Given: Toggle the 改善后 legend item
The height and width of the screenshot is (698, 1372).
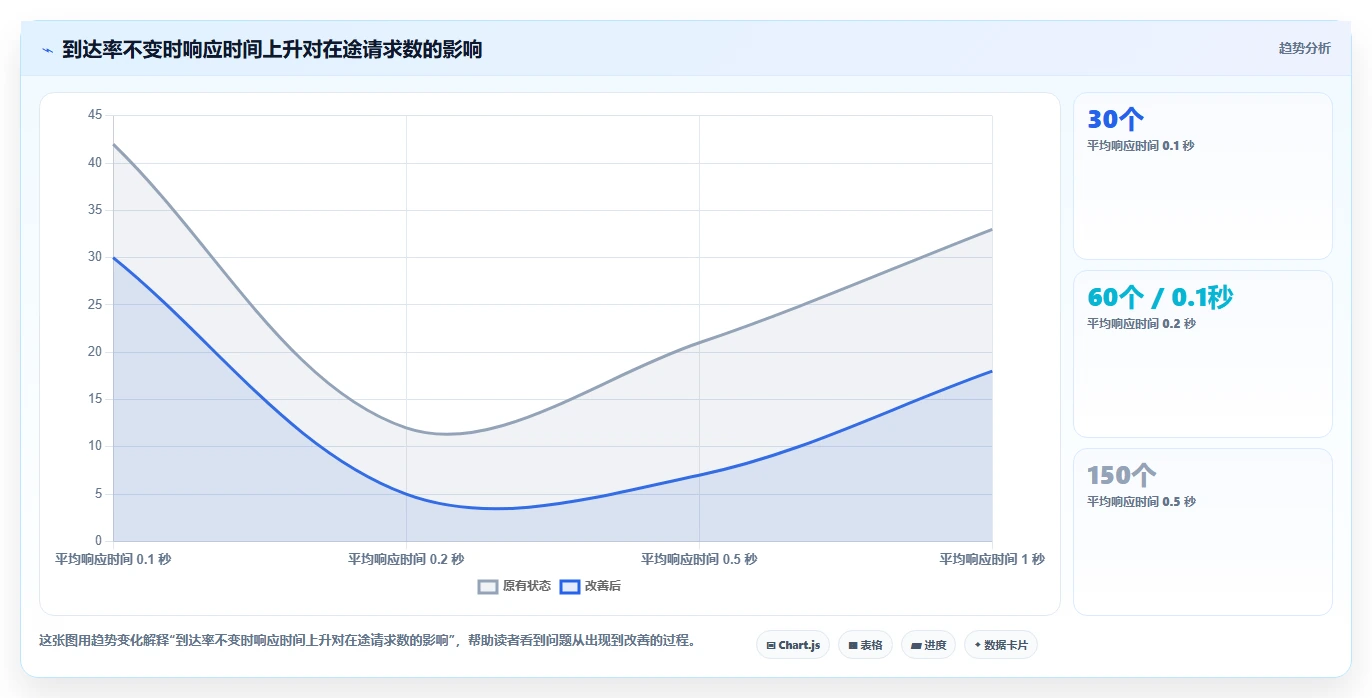Looking at the screenshot, I should [x=590, y=586].
